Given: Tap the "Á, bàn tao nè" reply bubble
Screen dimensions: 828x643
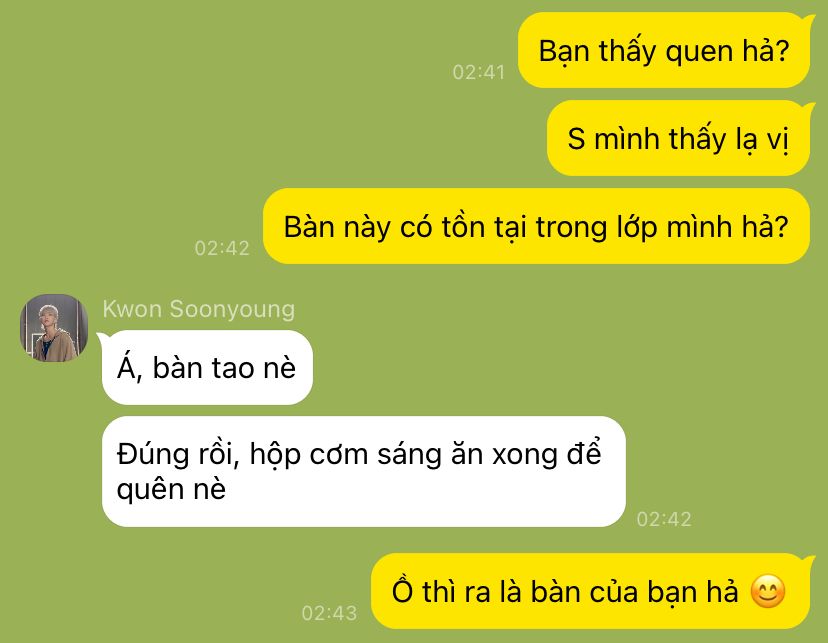Looking at the screenshot, I should (x=207, y=367).
